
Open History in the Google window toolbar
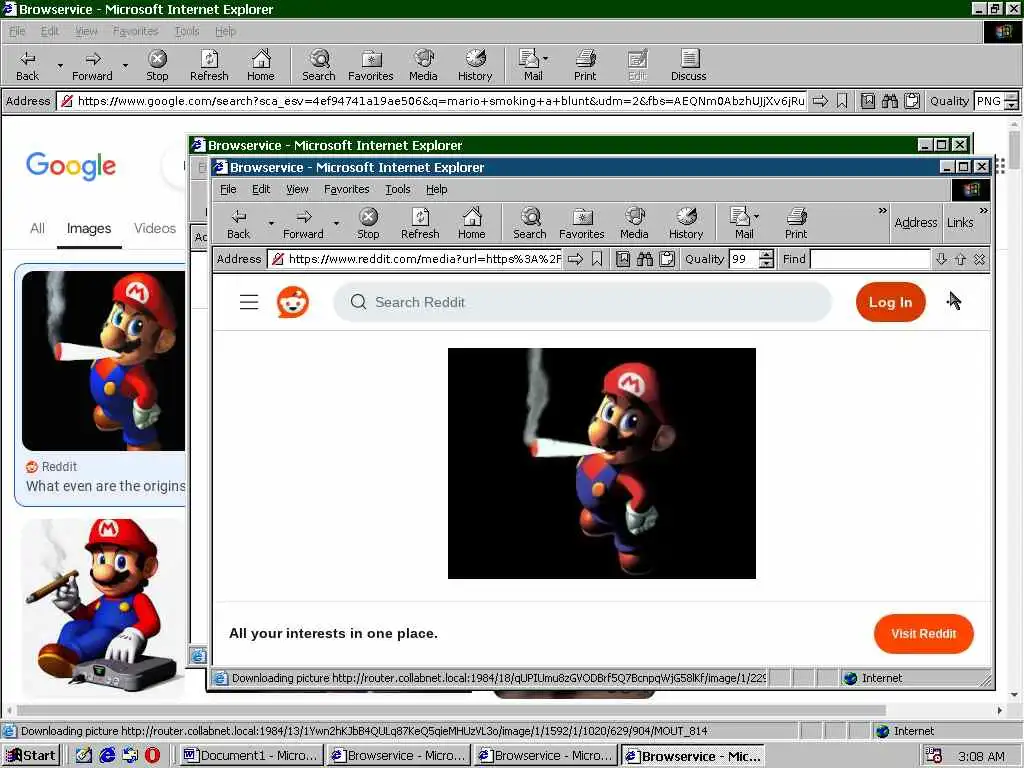[x=475, y=66]
